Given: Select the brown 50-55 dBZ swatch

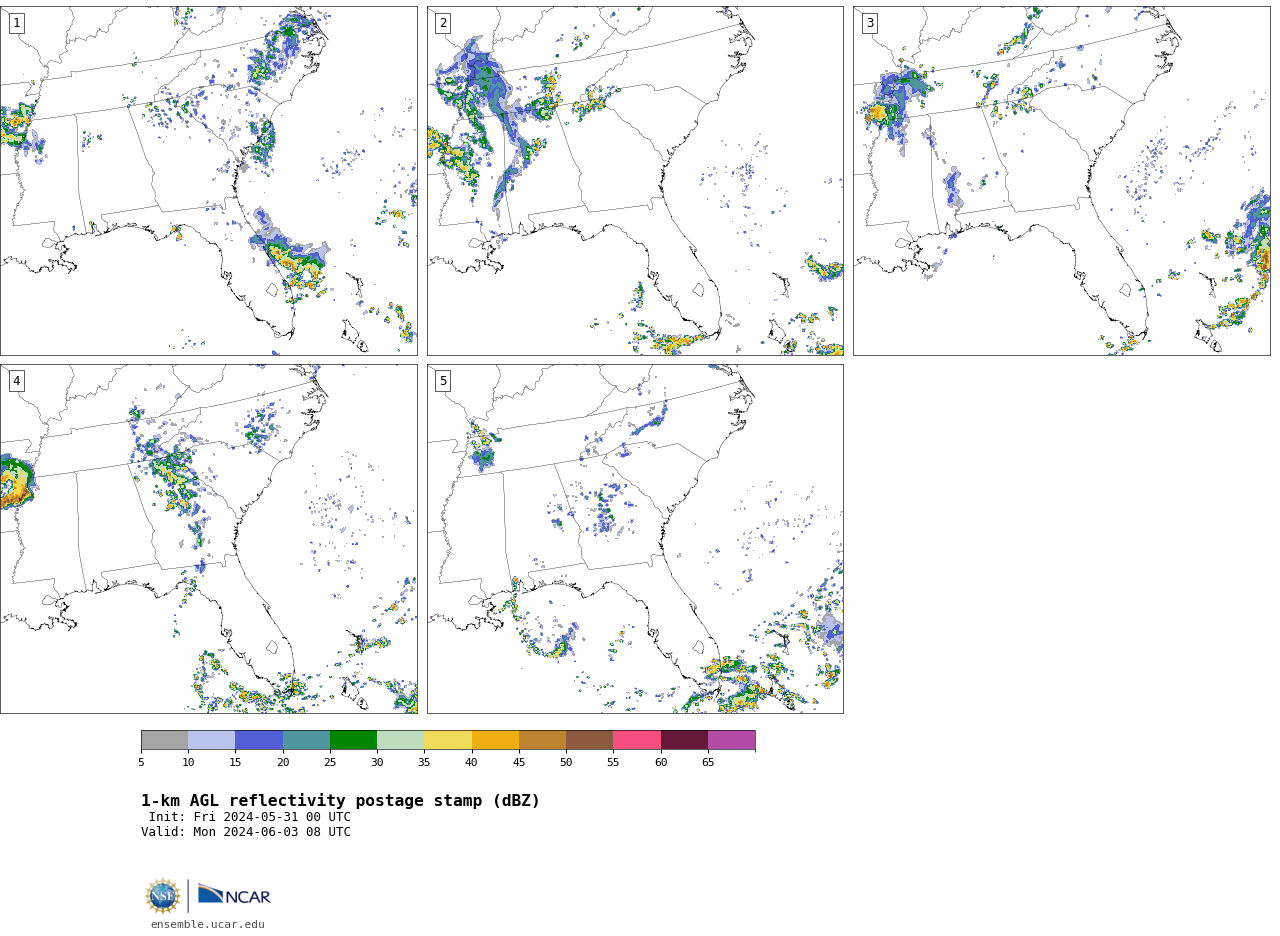Looking at the screenshot, I should (x=589, y=740).
